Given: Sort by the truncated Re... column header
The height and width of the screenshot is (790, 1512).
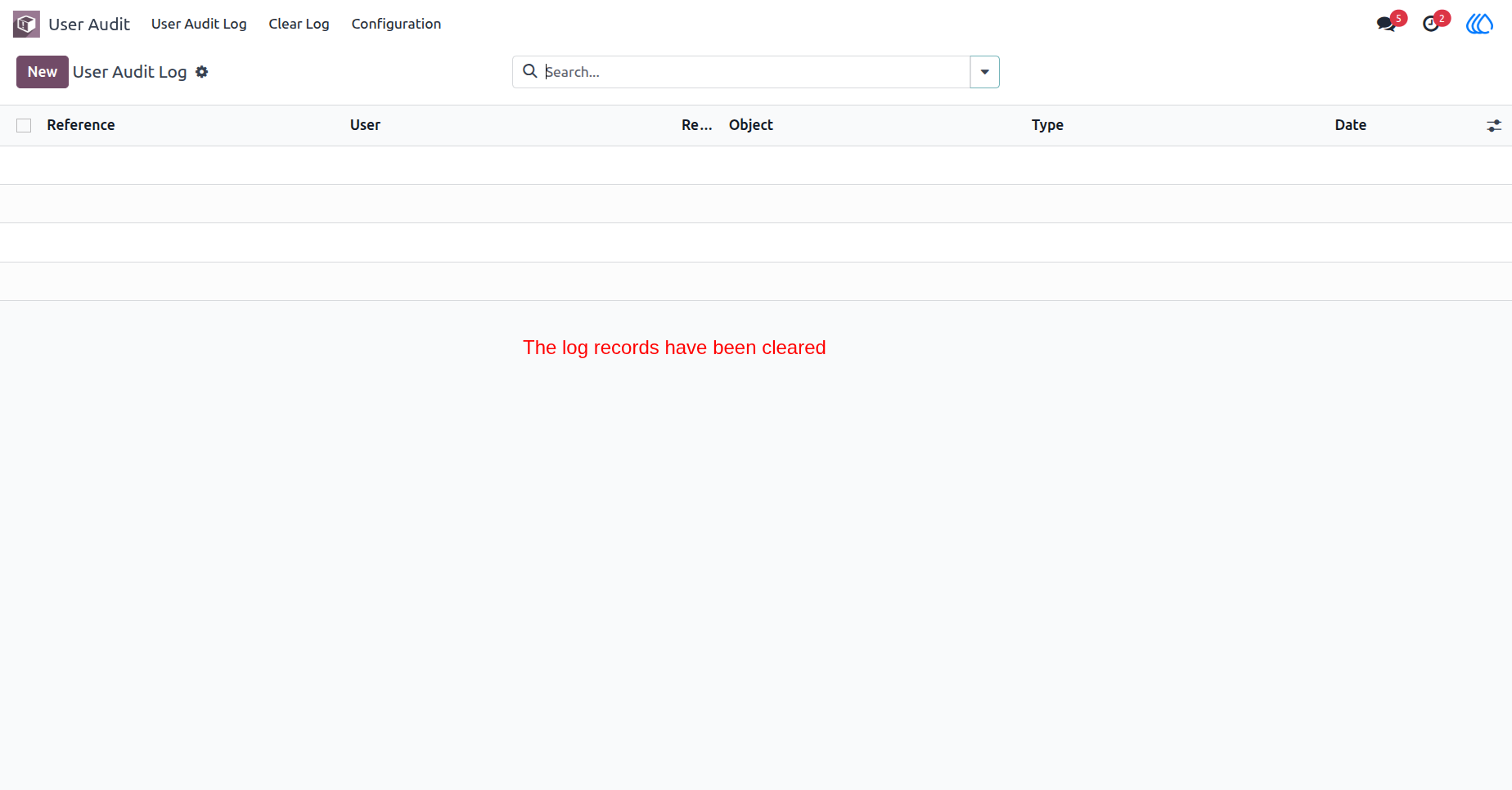Looking at the screenshot, I should 696,125.
